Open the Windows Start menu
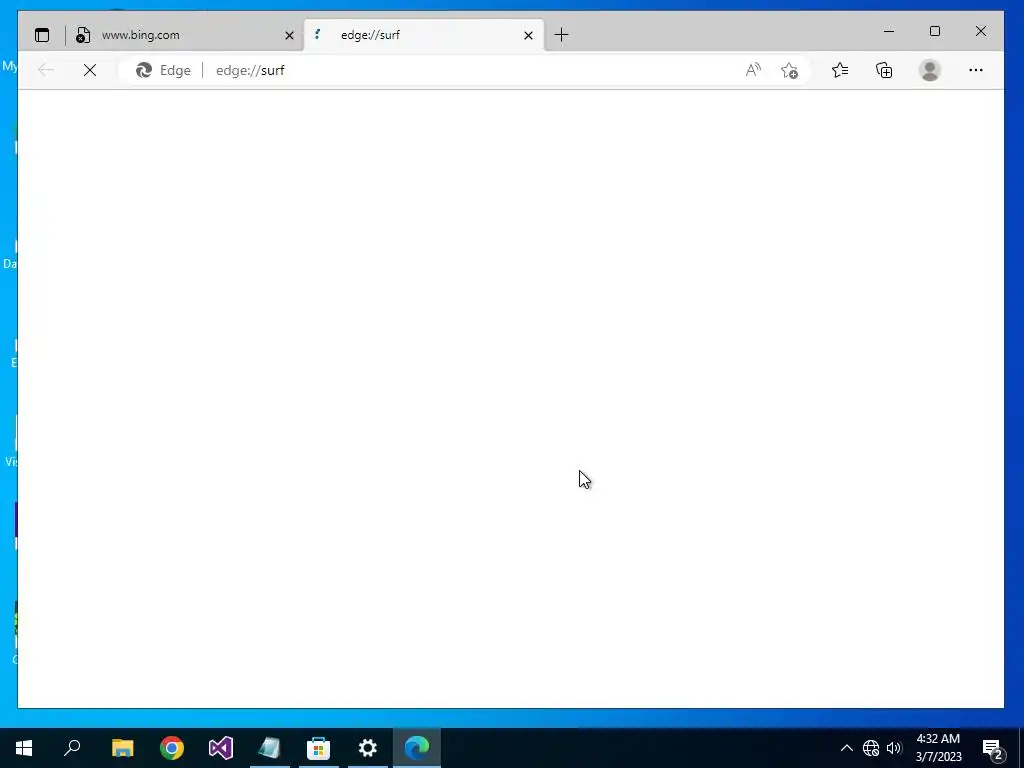This screenshot has width=1024, height=768. (24, 748)
